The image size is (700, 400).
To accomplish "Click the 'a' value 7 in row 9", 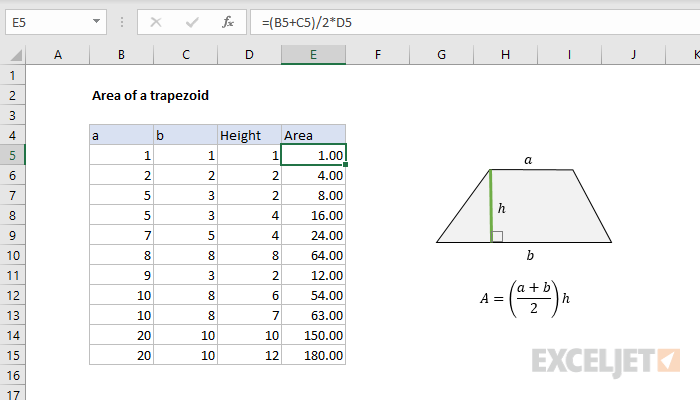I will pyautogui.click(x=121, y=235).
